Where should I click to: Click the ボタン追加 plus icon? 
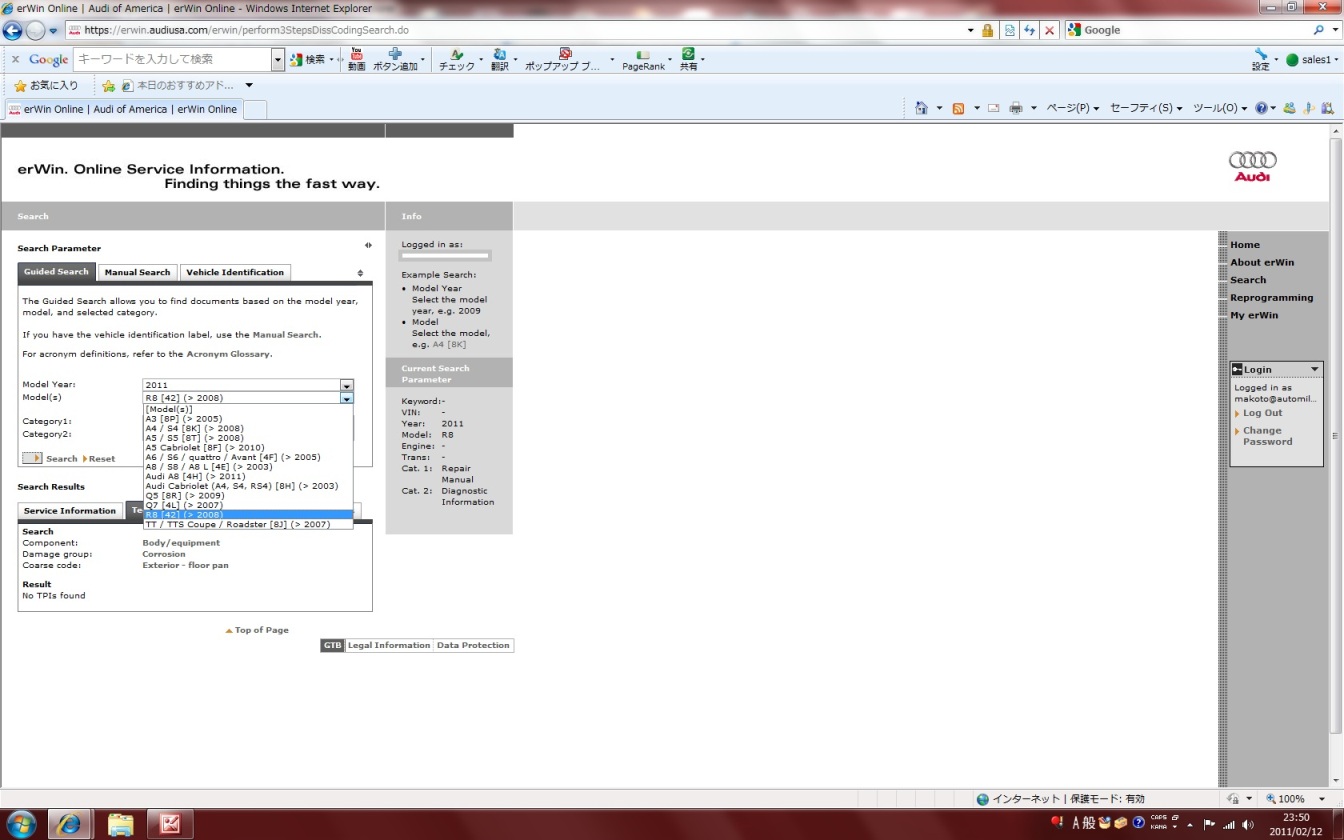coord(395,59)
